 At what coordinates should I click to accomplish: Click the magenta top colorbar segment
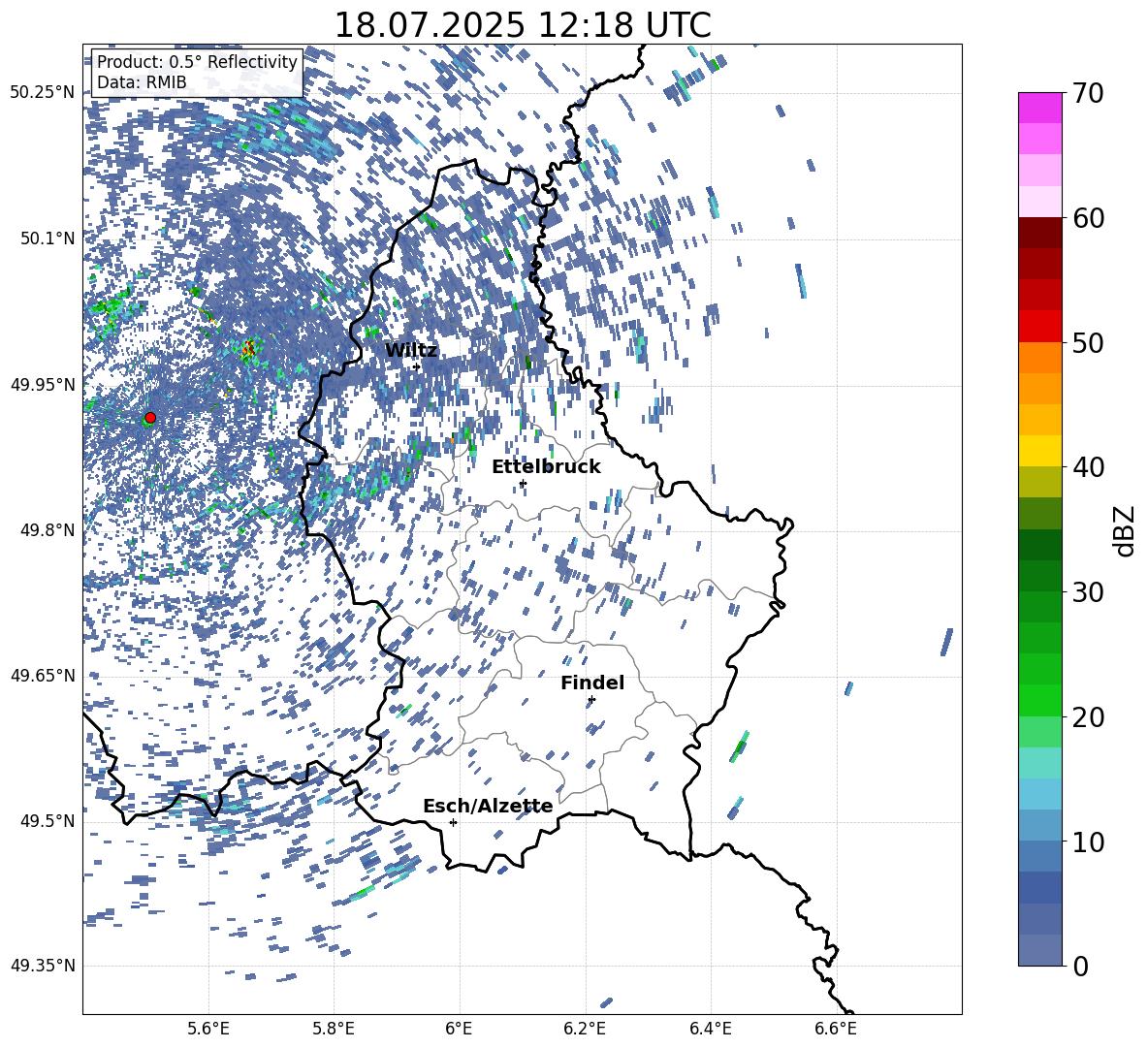[x=1040, y=109]
